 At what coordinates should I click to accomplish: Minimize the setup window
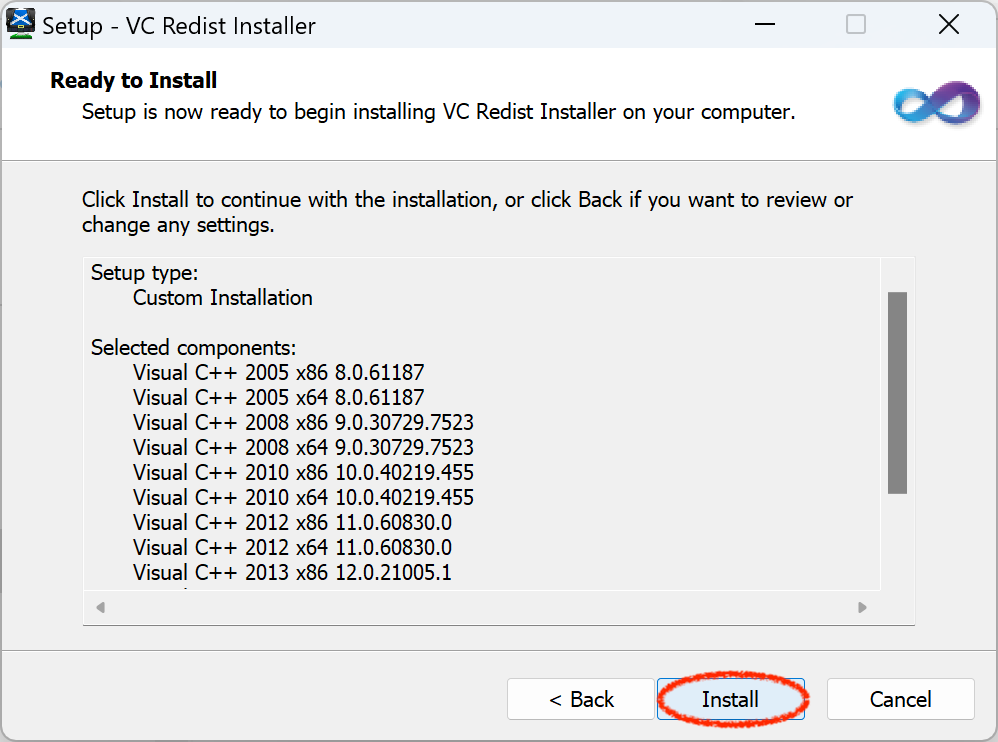pos(764,24)
